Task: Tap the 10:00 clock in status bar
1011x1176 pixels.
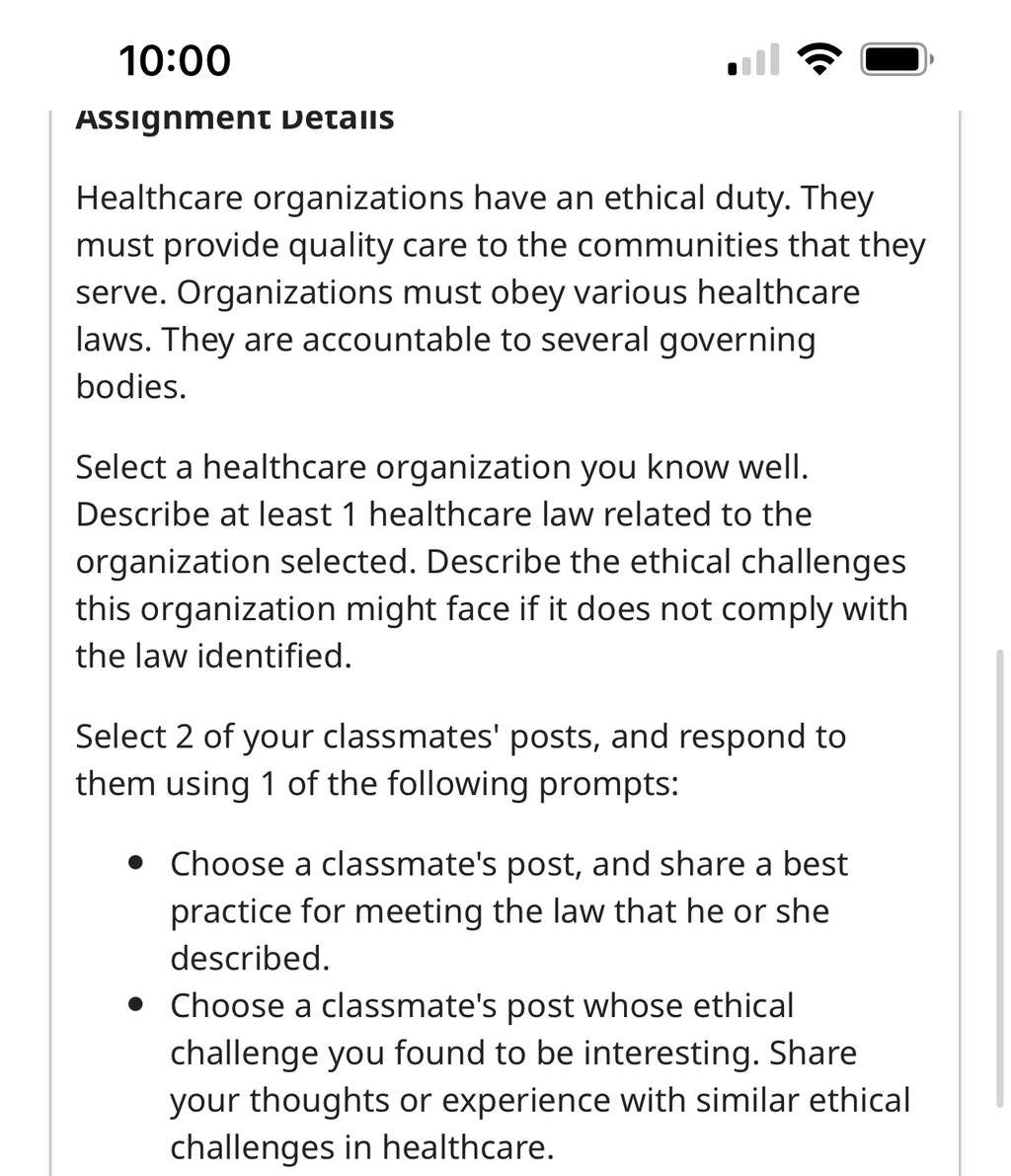Action: pyautogui.click(x=175, y=61)
